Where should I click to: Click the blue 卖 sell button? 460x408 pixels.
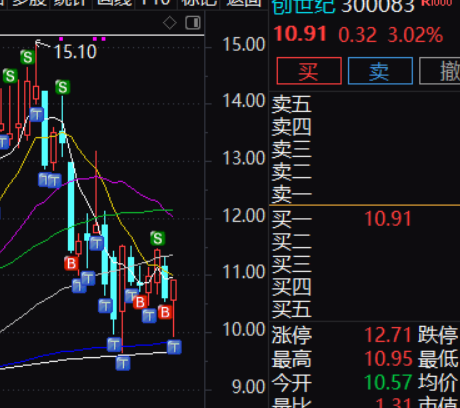pos(380,71)
